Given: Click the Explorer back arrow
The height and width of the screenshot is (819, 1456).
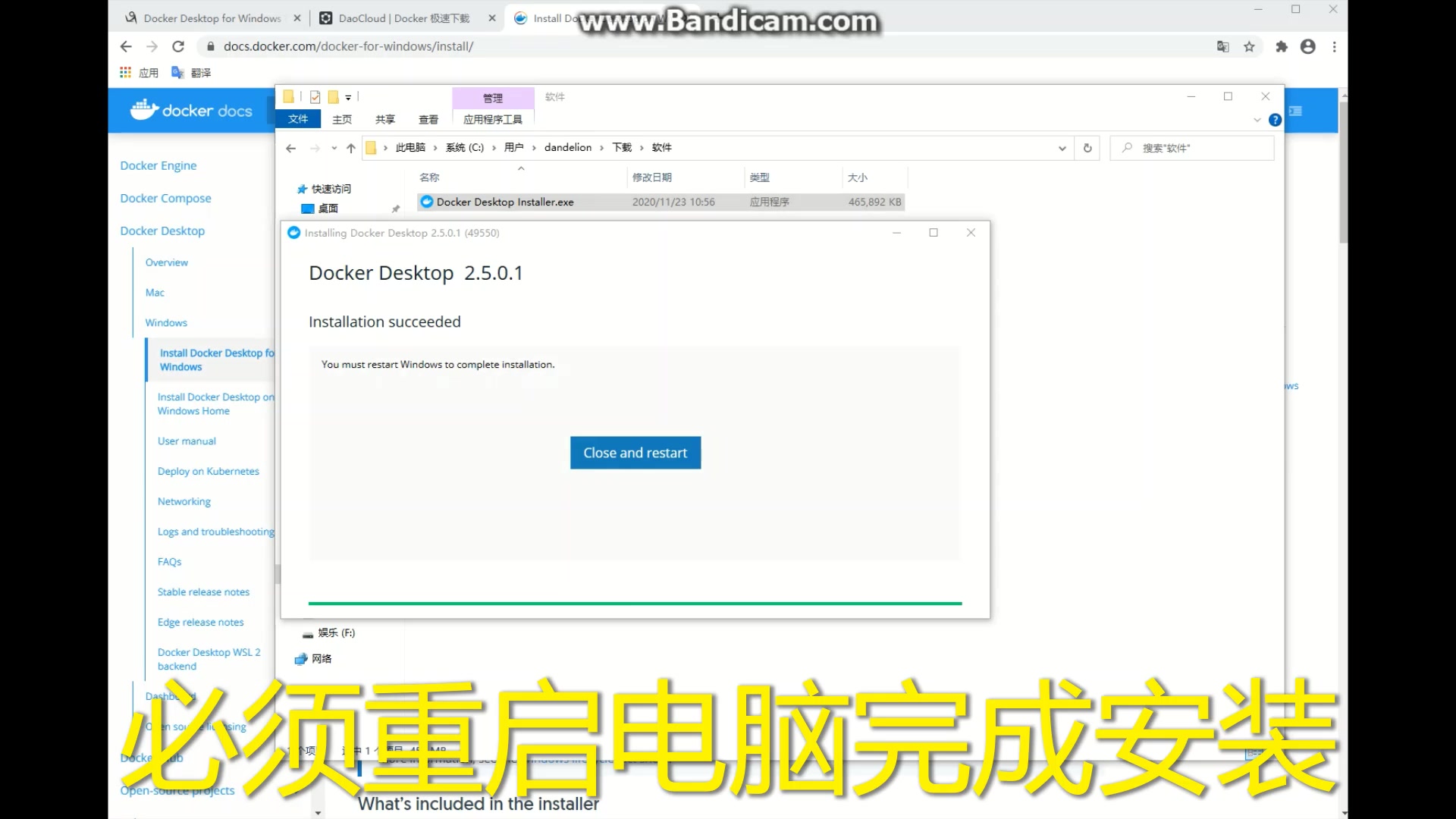Looking at the screenshot, I should pos(290,148).
